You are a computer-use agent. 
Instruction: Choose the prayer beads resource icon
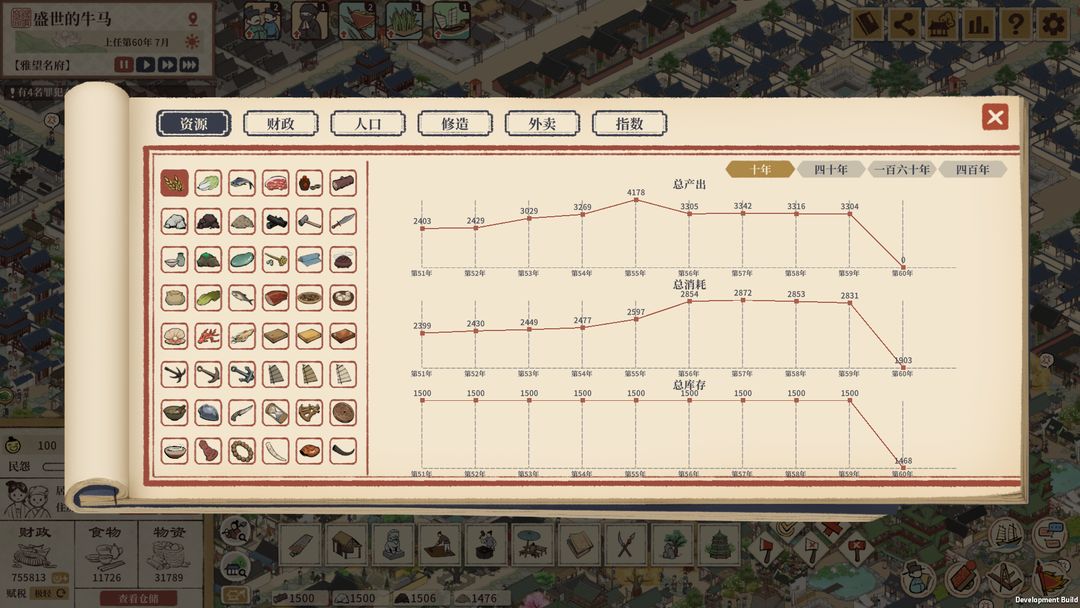[242, 450]
